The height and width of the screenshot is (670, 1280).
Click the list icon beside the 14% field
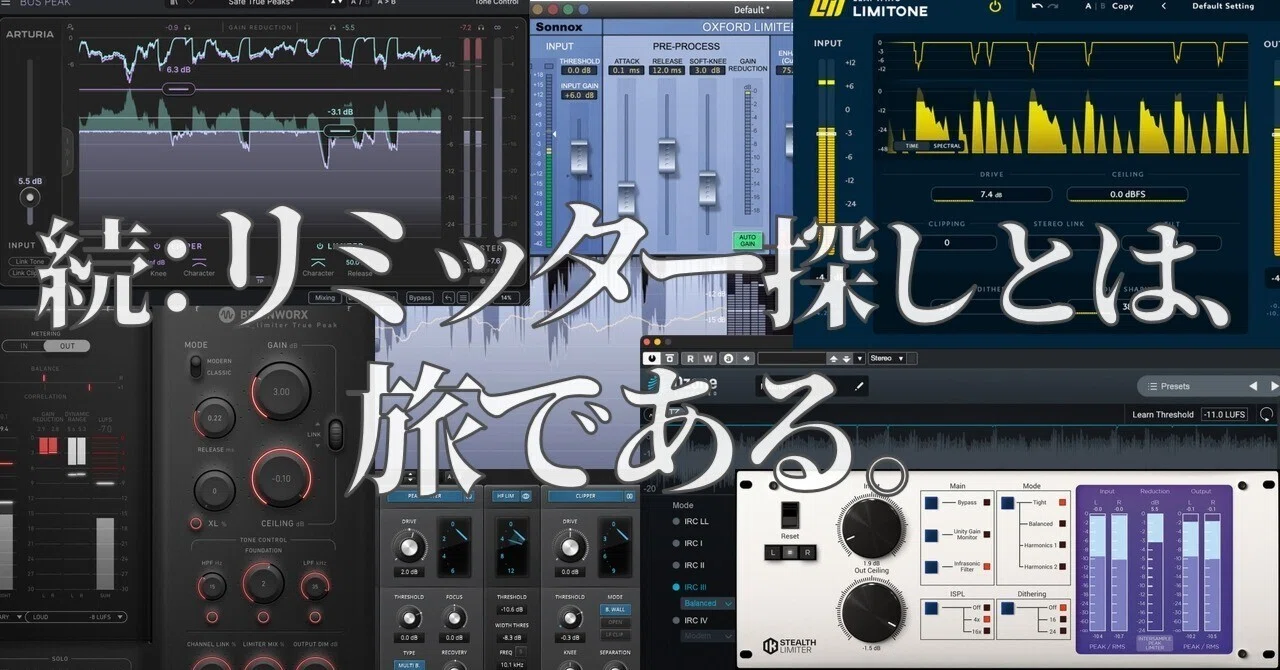pos(462,298)
